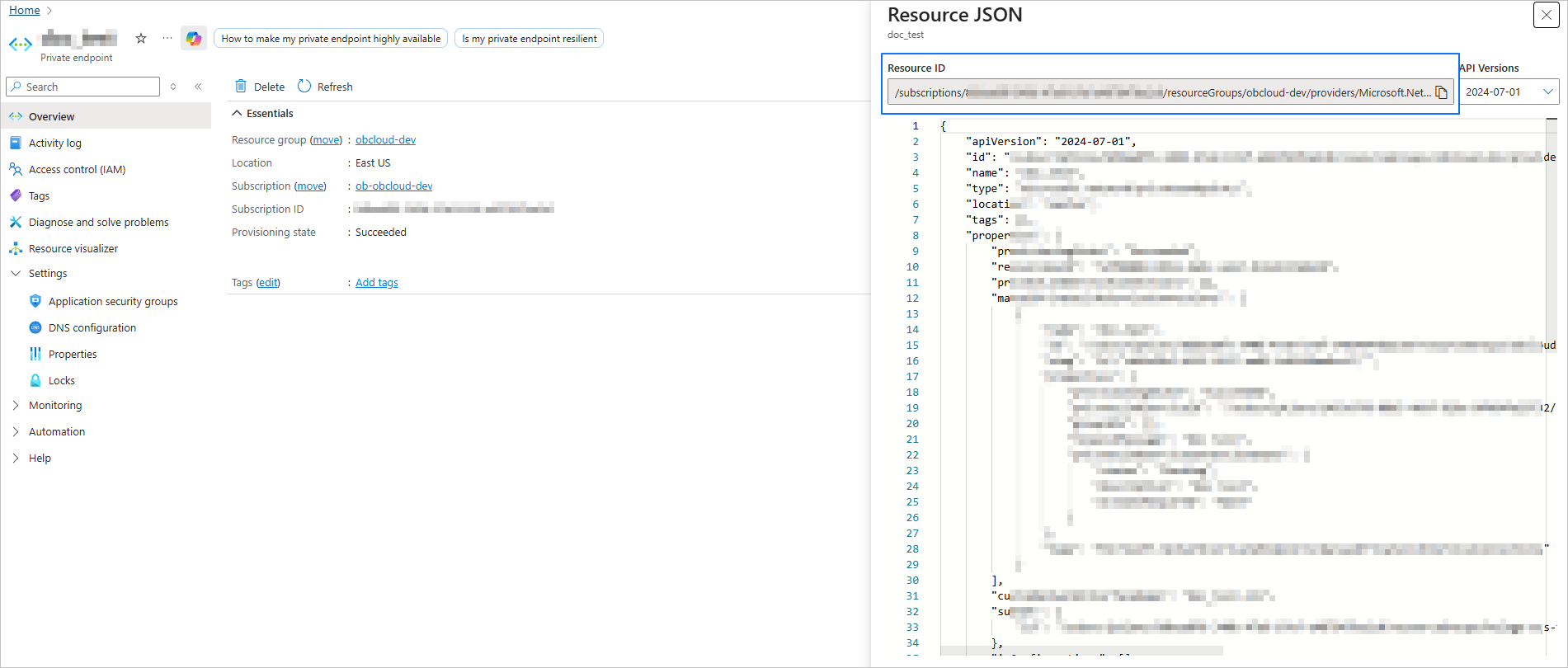Collapse the sidebar menu with double chevron
The width and height of the screenshot is (1568, 668).
[198, 87]
